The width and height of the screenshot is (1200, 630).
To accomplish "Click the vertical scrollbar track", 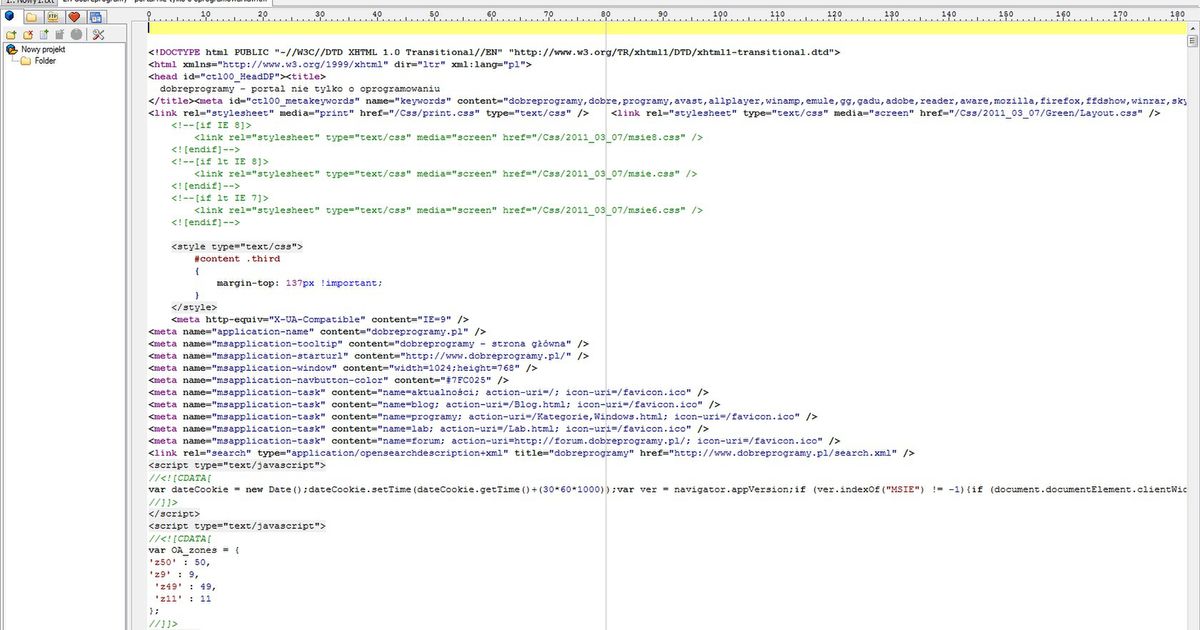I will [1192, 300].
